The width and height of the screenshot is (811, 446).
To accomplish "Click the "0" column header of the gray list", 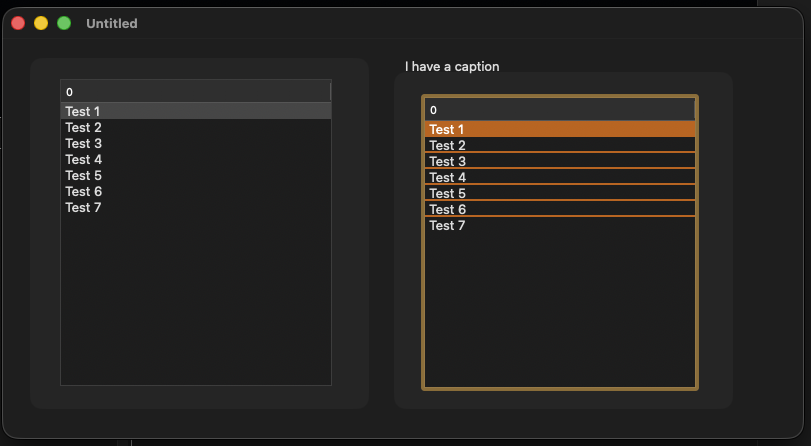I will tap(195, 91).
